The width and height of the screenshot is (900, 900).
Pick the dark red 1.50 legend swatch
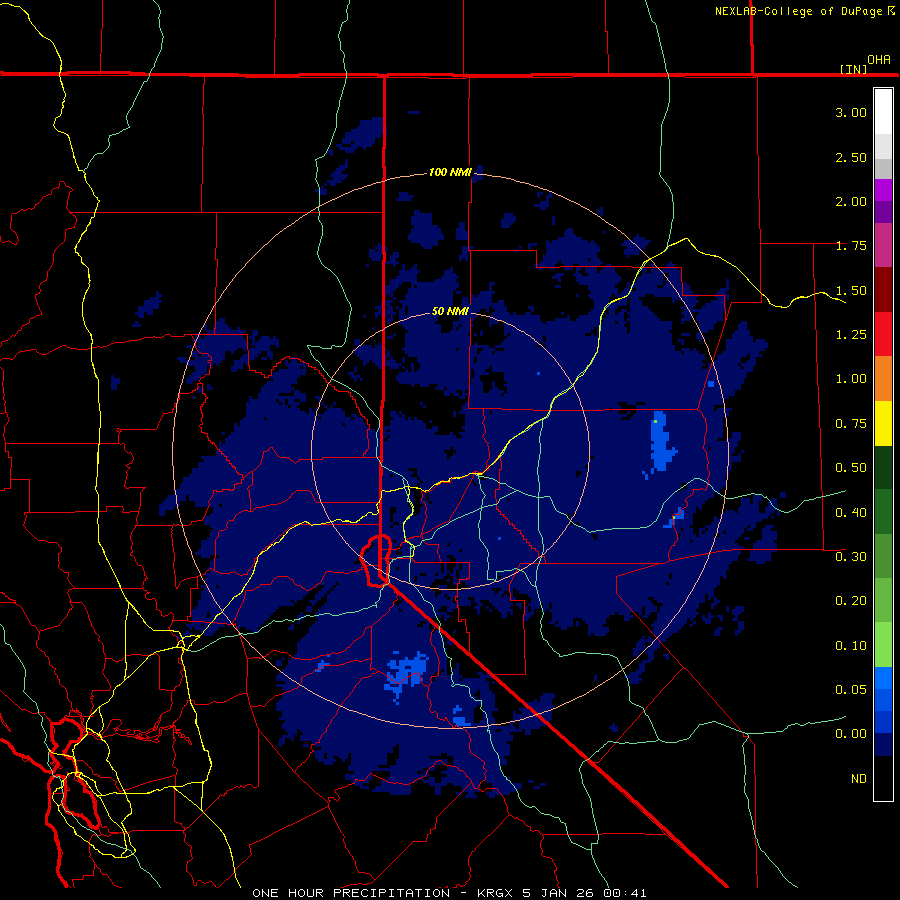pyautogui.click(x=883, y=290)
